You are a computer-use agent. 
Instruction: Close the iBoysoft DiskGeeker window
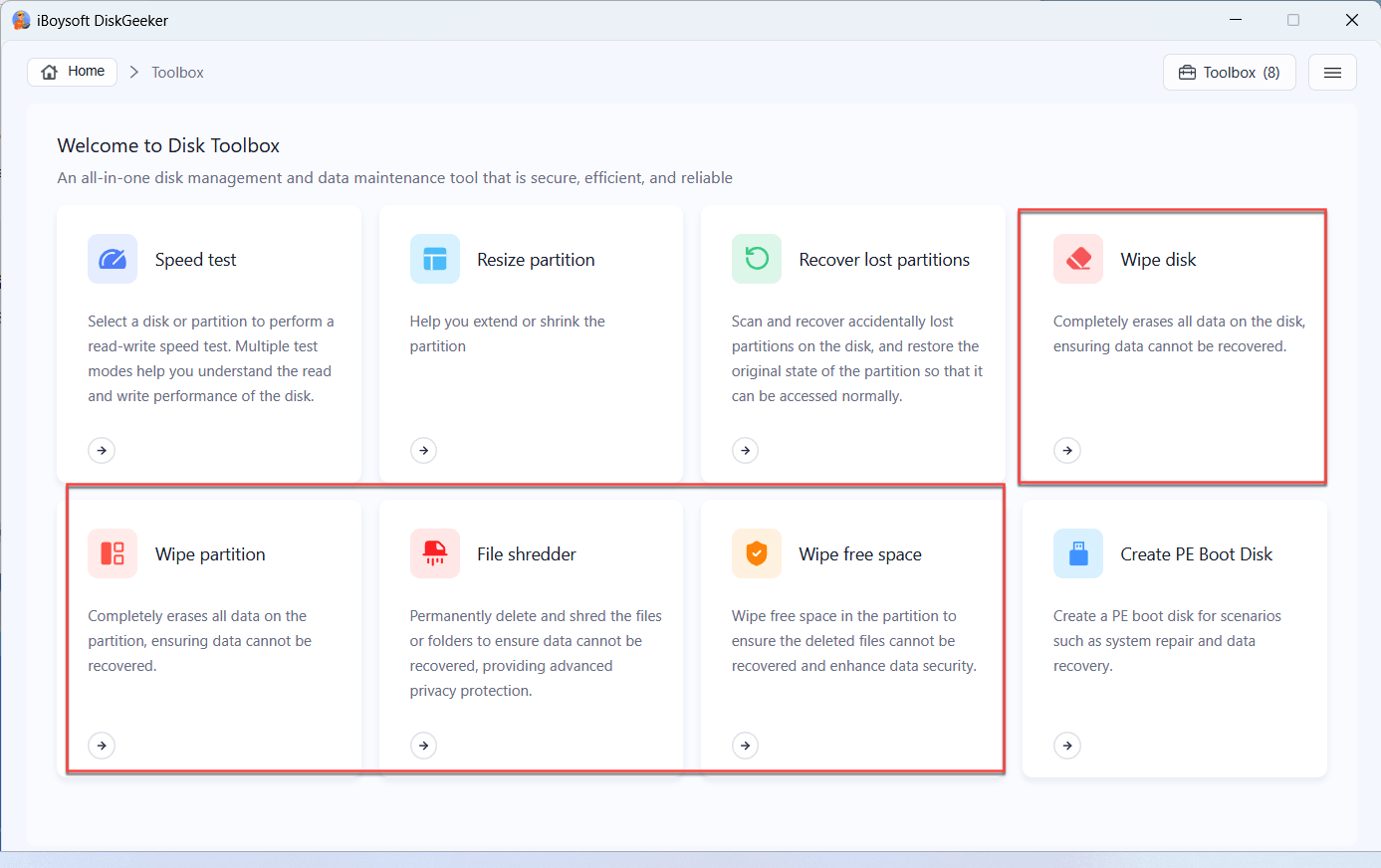coord(1352,20)
